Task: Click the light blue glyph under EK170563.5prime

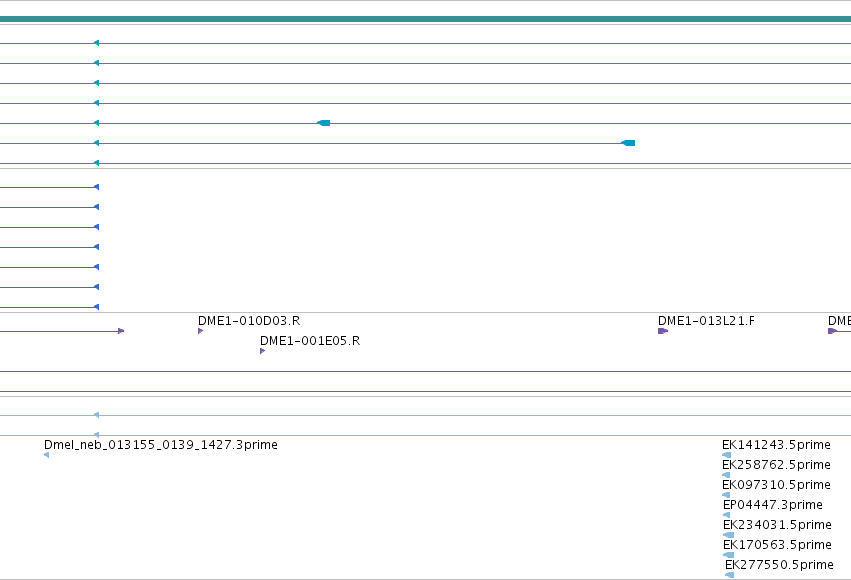Action: pos(728,555)
